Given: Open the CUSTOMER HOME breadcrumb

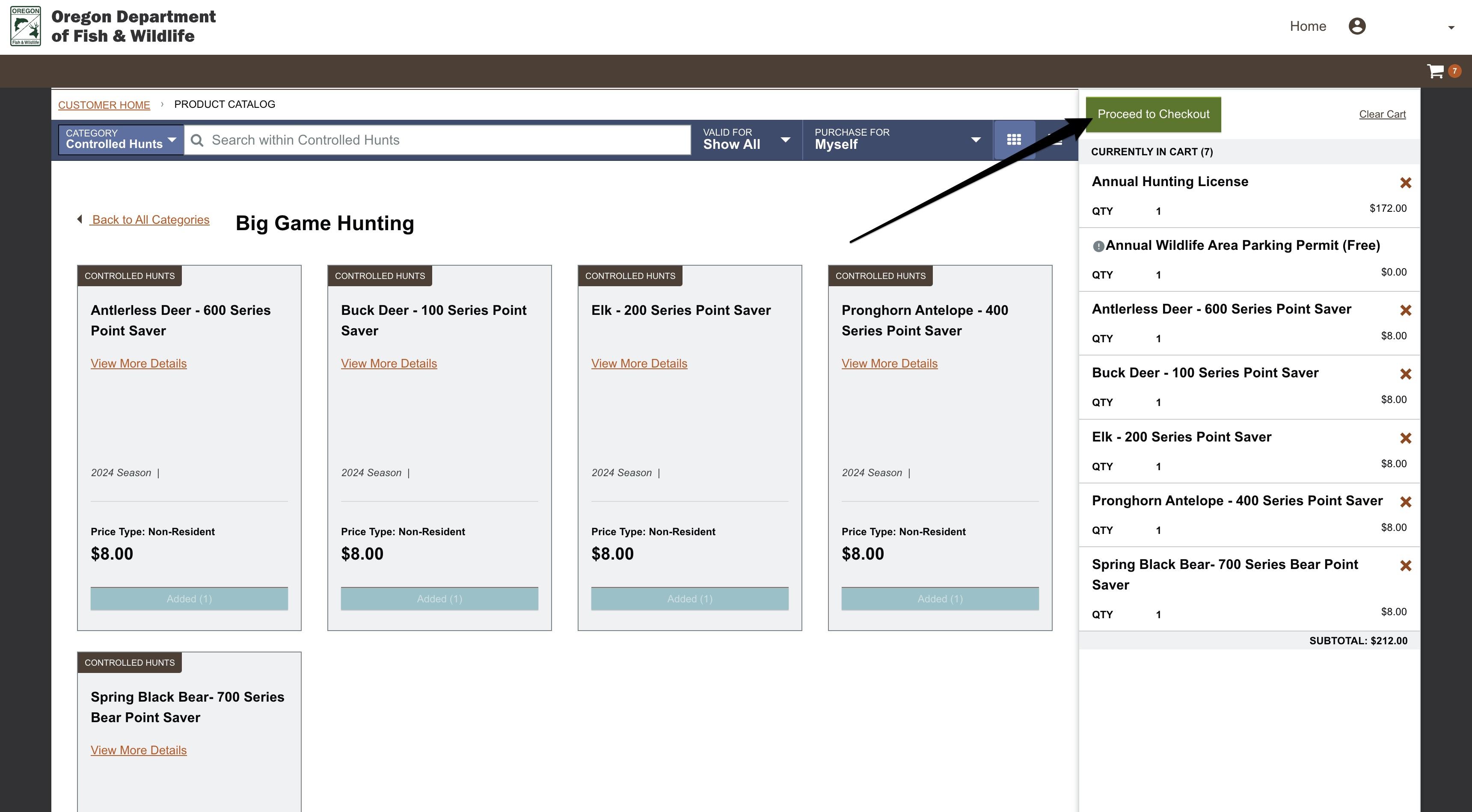Looking at the screenshot, I should (104, 104).
